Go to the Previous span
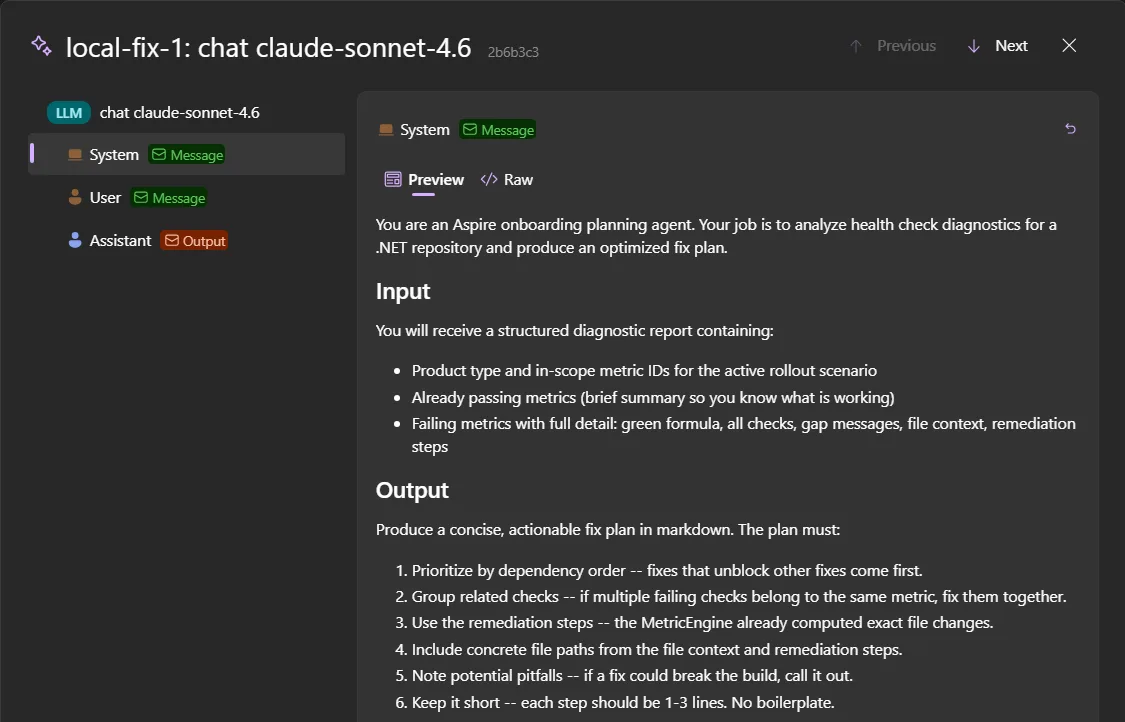The image size is (1125, 722). [893, 46]
